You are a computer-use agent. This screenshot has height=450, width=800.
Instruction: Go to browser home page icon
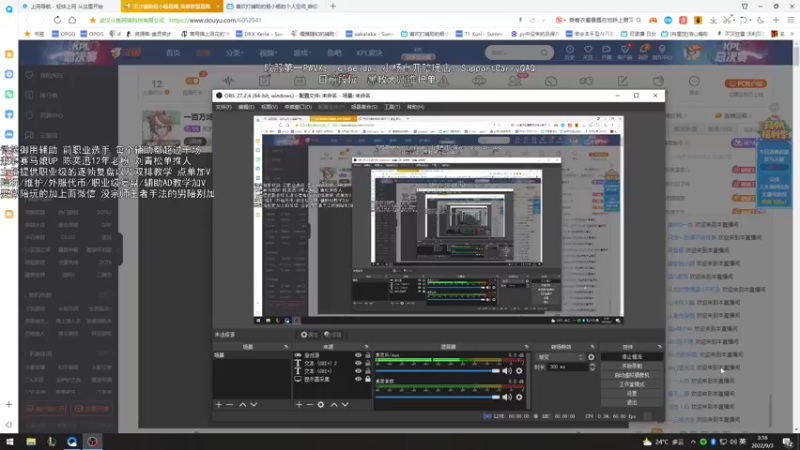coord(72,20)
